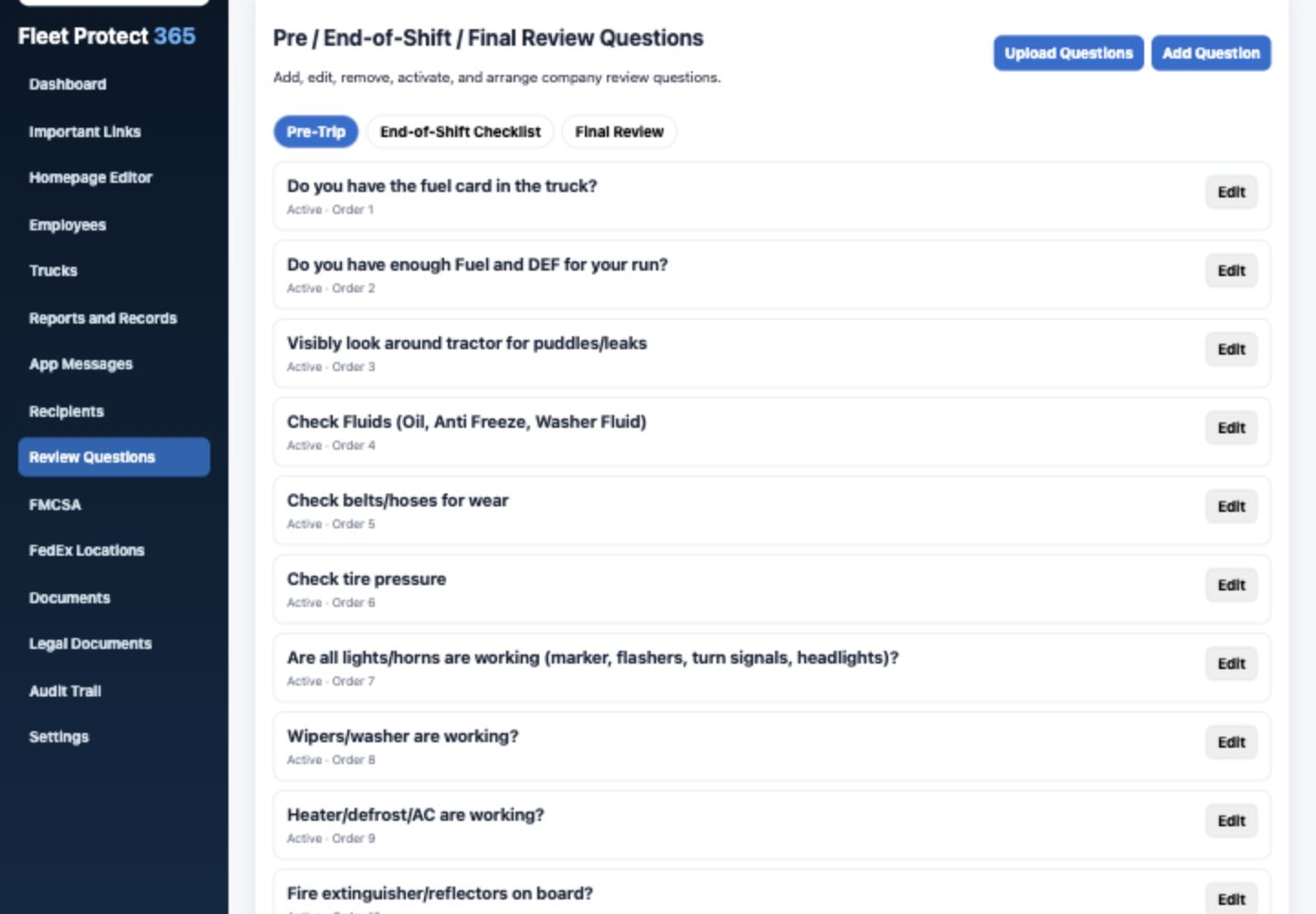The height and width of the screenshot is (914, 1316).
Task: Switch to the Final Review tab
Action: click(x=620, y=132)
